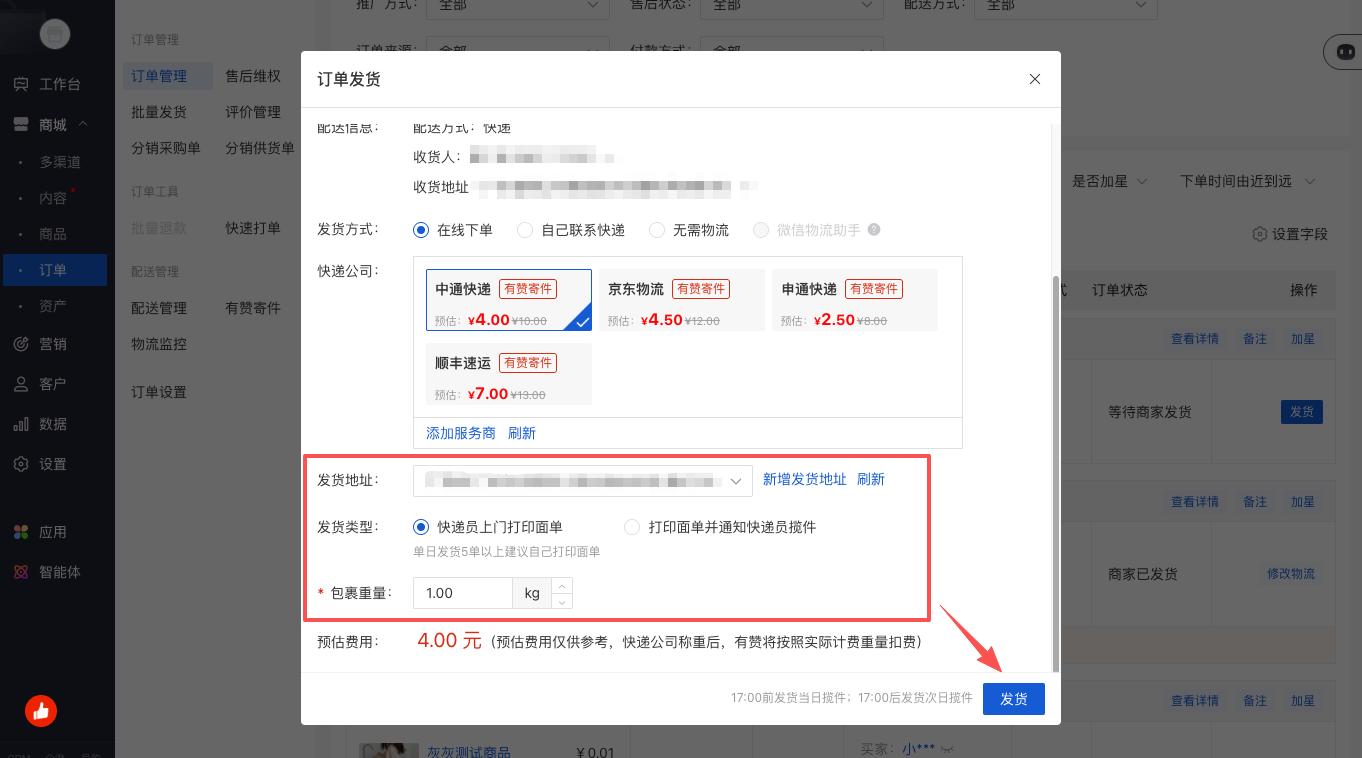The height and width of the screenshot is (758, 1362).
Task: Open the 客户 customer icon in sidebar
Action: pos(21,384)
